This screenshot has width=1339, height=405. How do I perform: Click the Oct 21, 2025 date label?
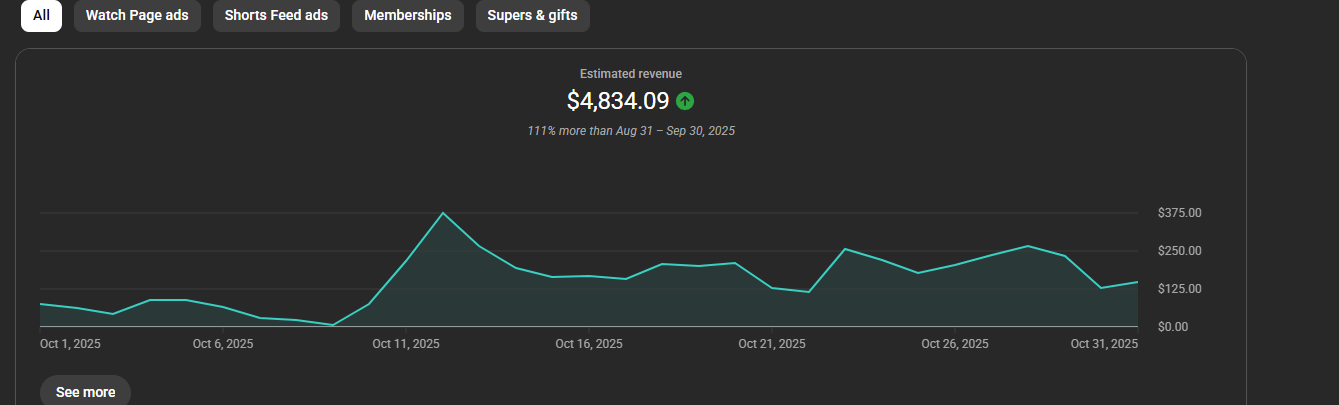772,344
